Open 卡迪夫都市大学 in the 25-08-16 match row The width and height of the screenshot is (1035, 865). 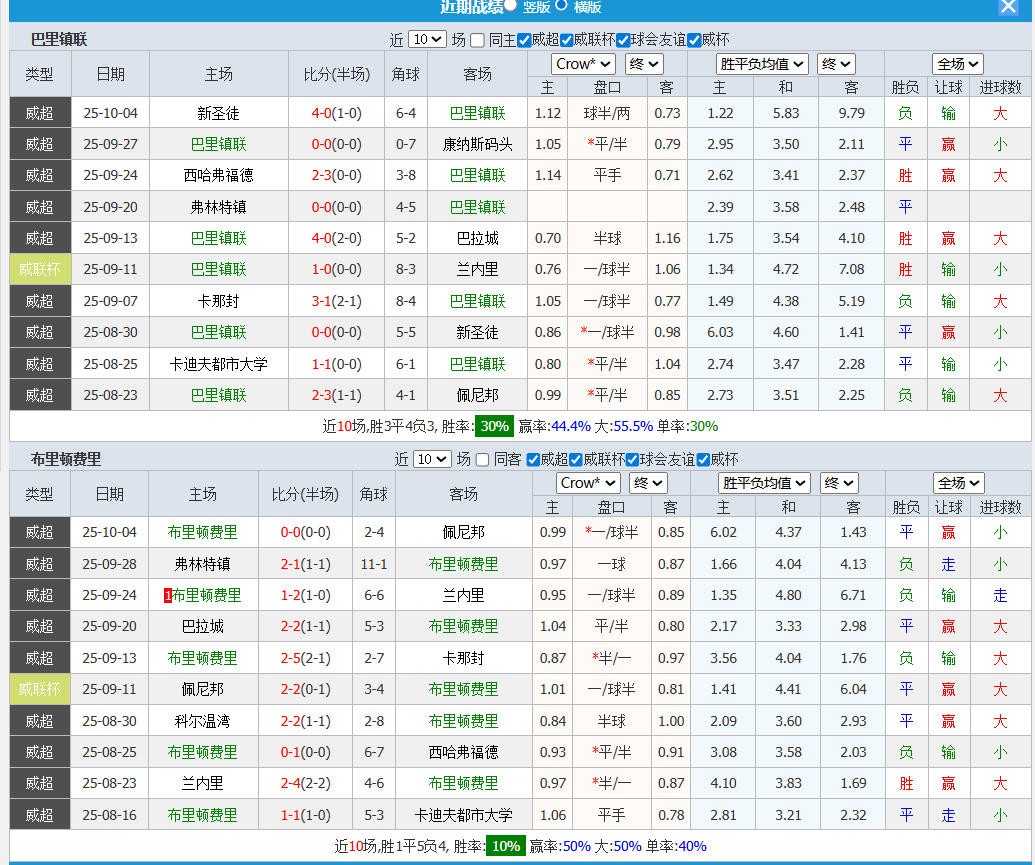pyautogui.click(x=463, y=815)
